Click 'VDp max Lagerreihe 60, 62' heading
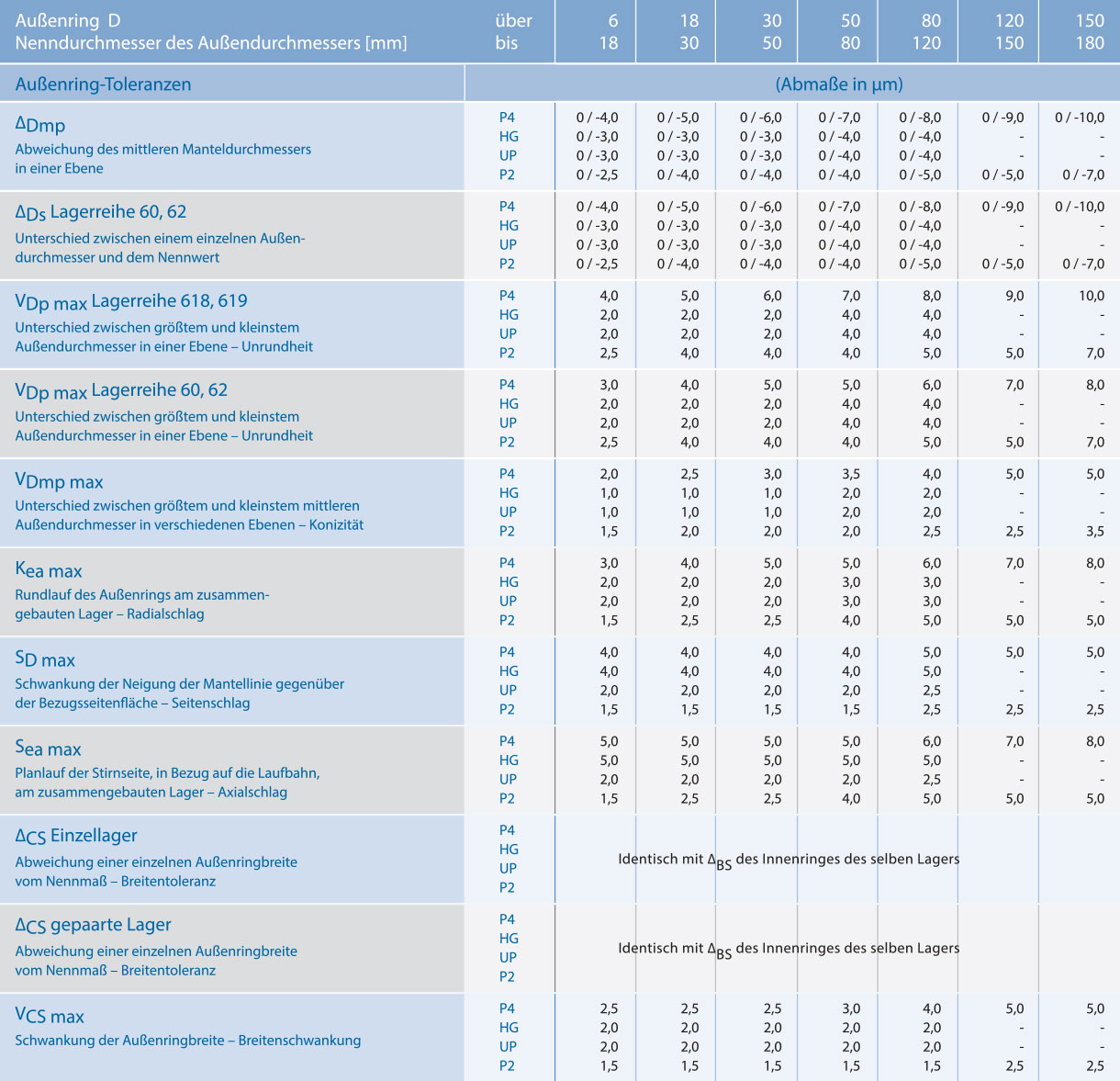 click(x=121, y=390)
